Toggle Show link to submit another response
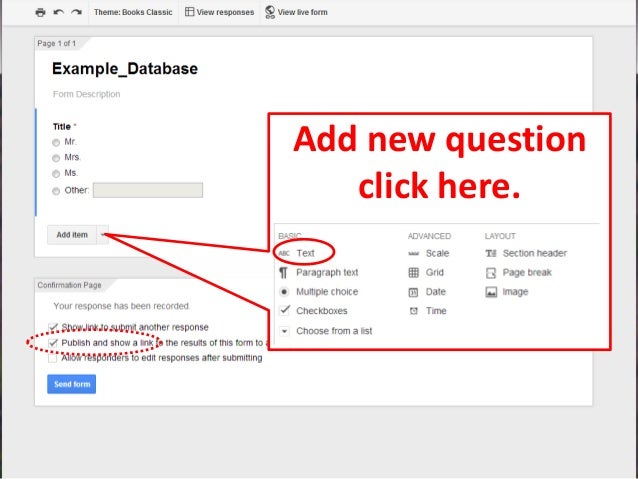This screenshot has width=638, height=479. click(x=53, y=327)
